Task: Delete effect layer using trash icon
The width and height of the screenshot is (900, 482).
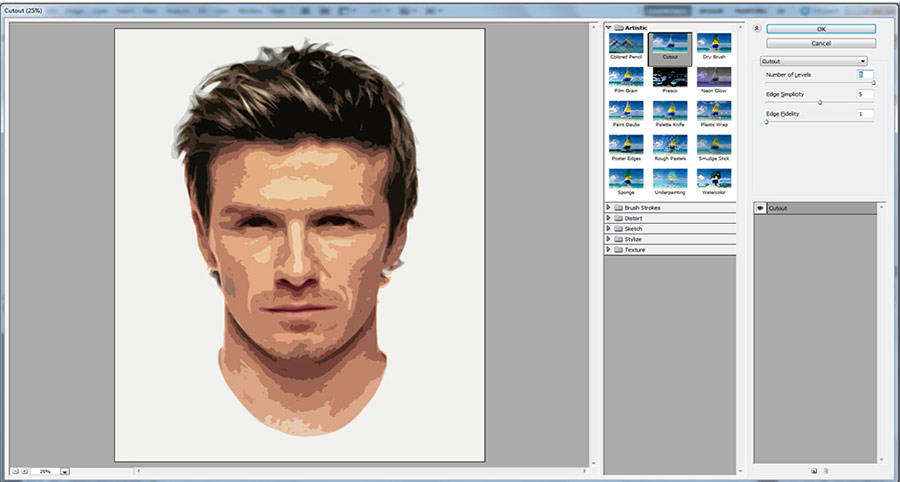Action: point(826,470)
